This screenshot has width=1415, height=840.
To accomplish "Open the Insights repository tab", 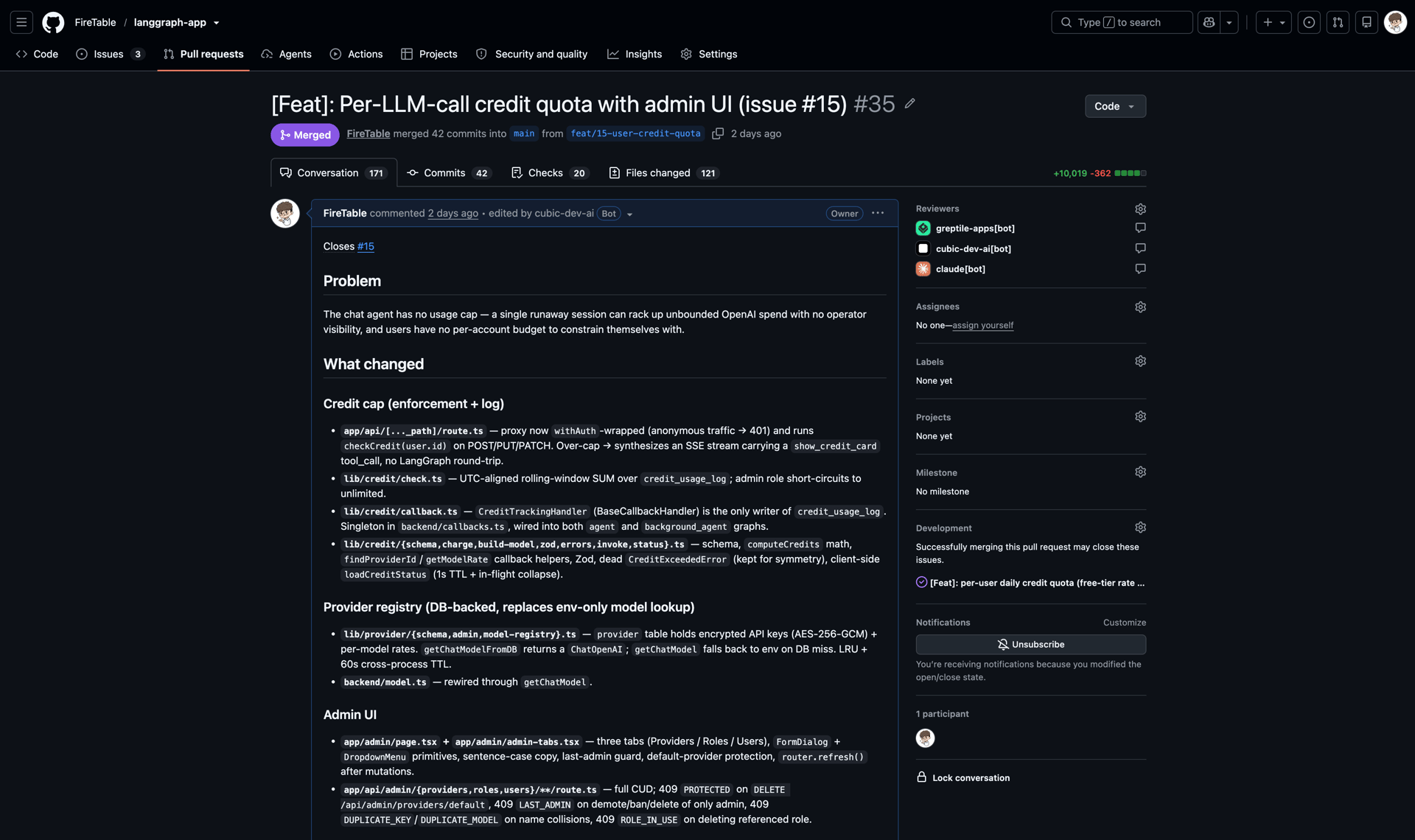I will 635,54.
